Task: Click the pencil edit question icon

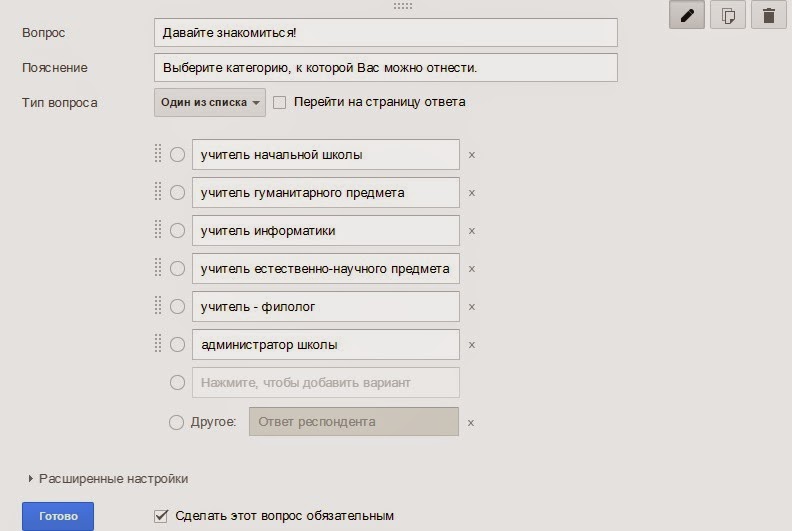Action: click(687, 15)
